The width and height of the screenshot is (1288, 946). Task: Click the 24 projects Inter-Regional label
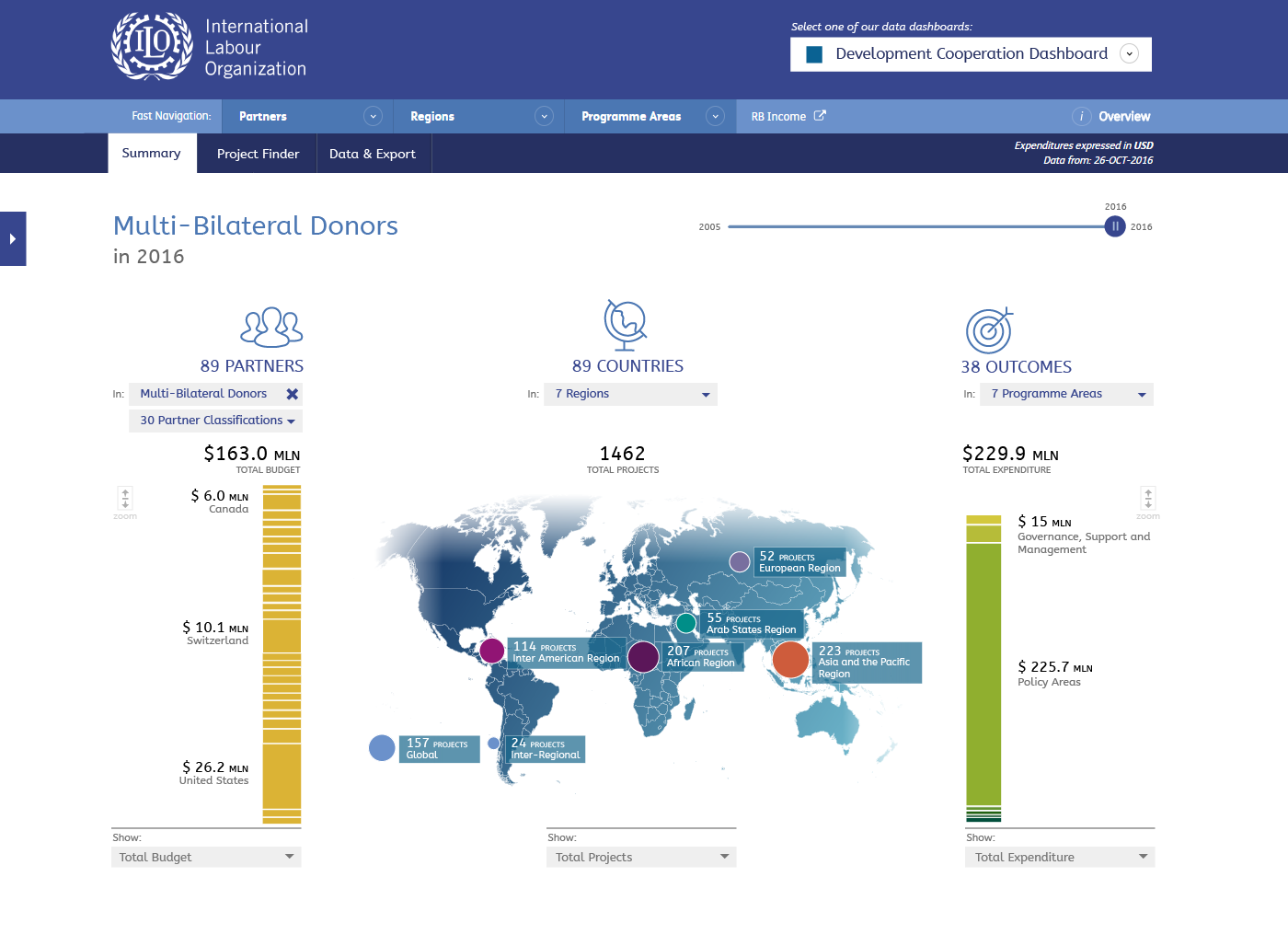coord(546,749)
